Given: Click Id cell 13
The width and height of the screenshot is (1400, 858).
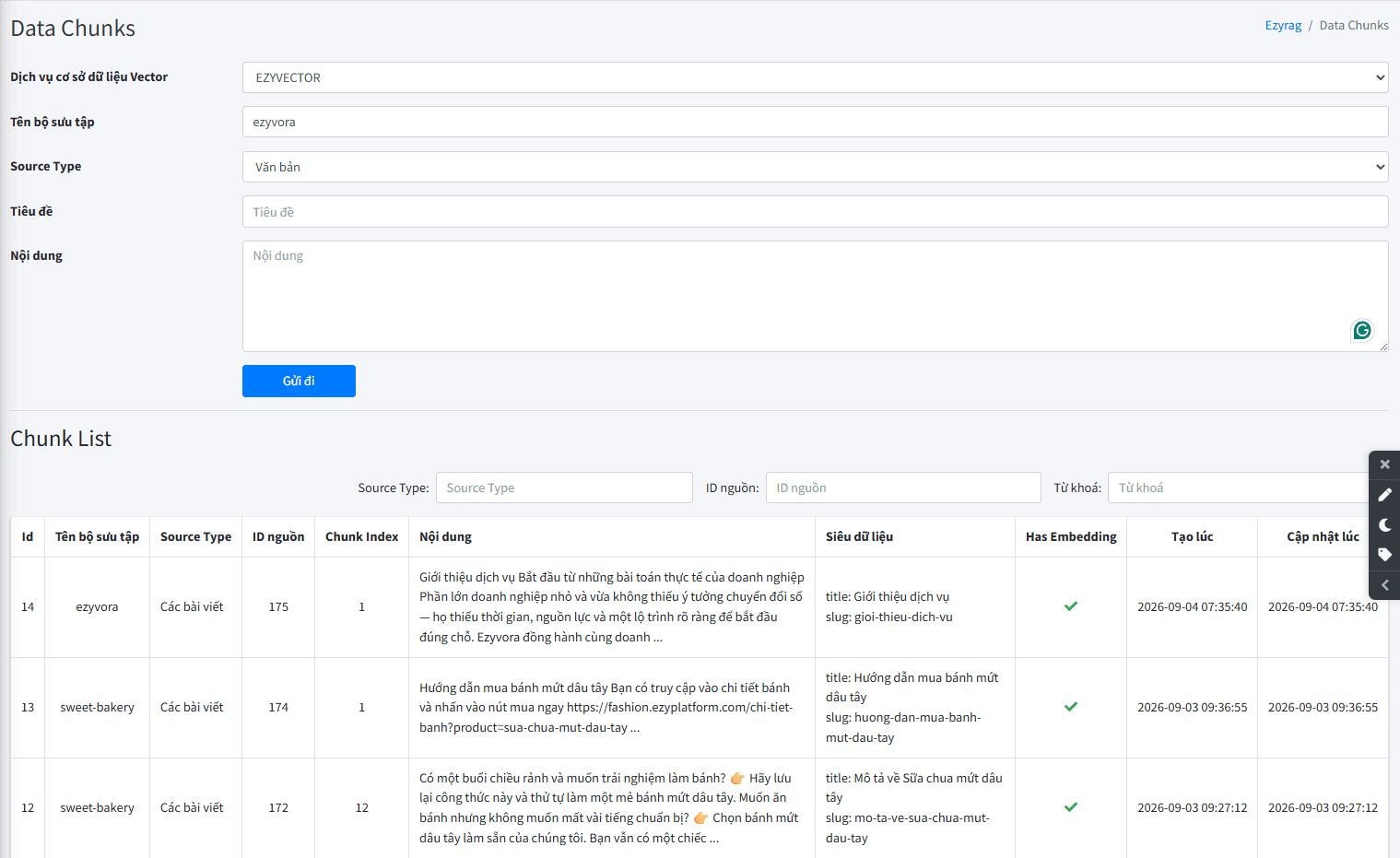Looking at the screenshot, I should click(28, 707).
